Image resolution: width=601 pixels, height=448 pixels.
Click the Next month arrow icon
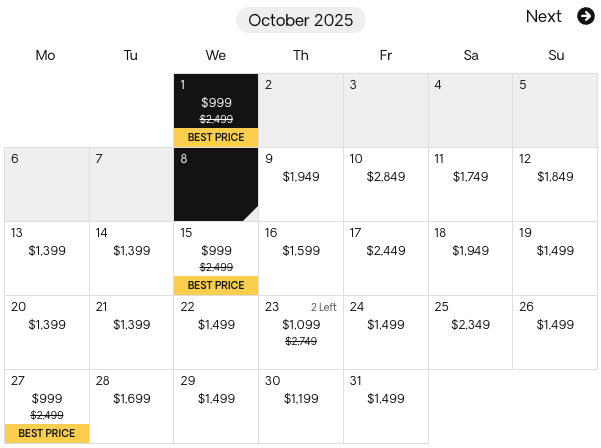click(x=586, y=16)
